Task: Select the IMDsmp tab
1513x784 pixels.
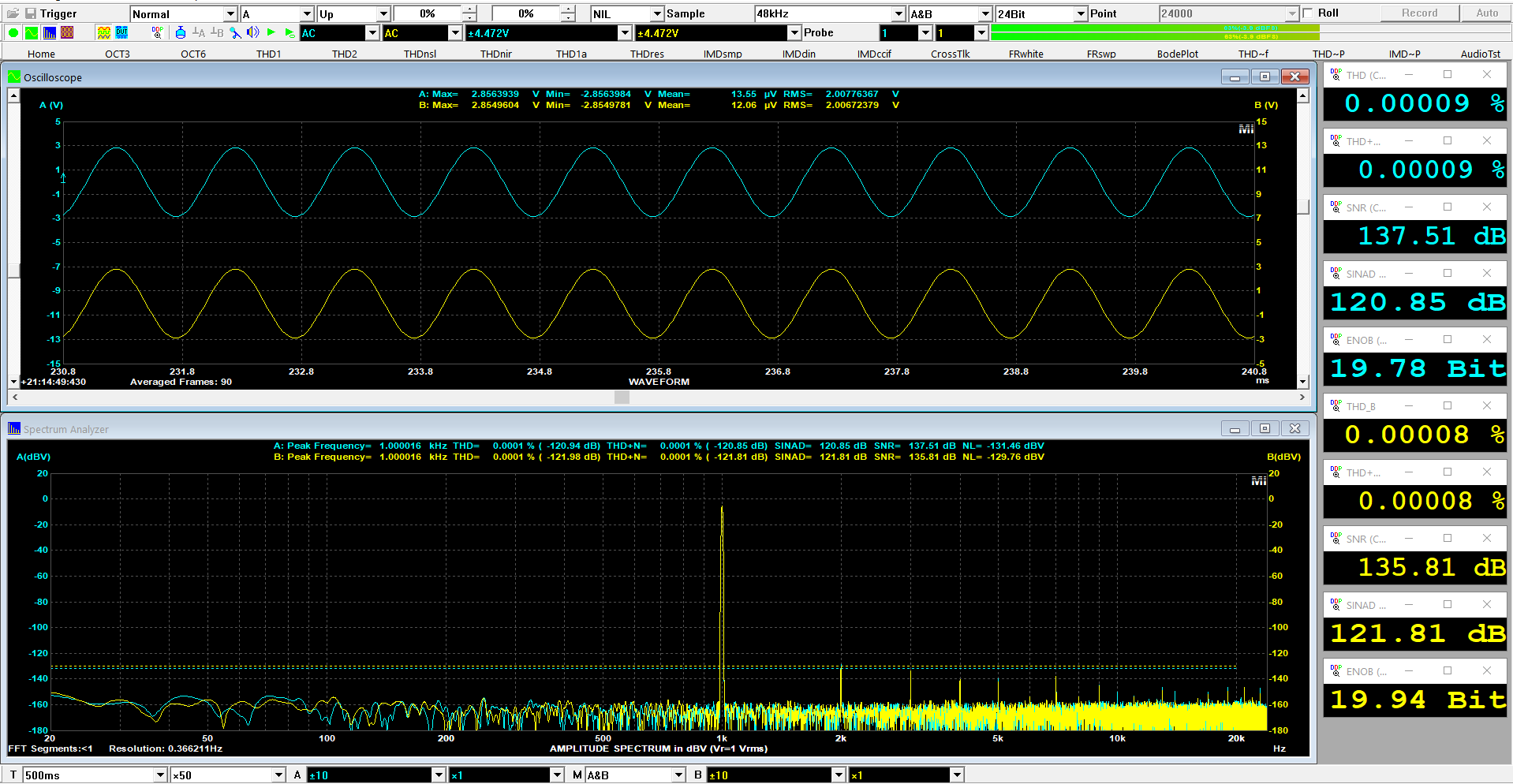Action: pyautogui.click(x=723, y=54)
